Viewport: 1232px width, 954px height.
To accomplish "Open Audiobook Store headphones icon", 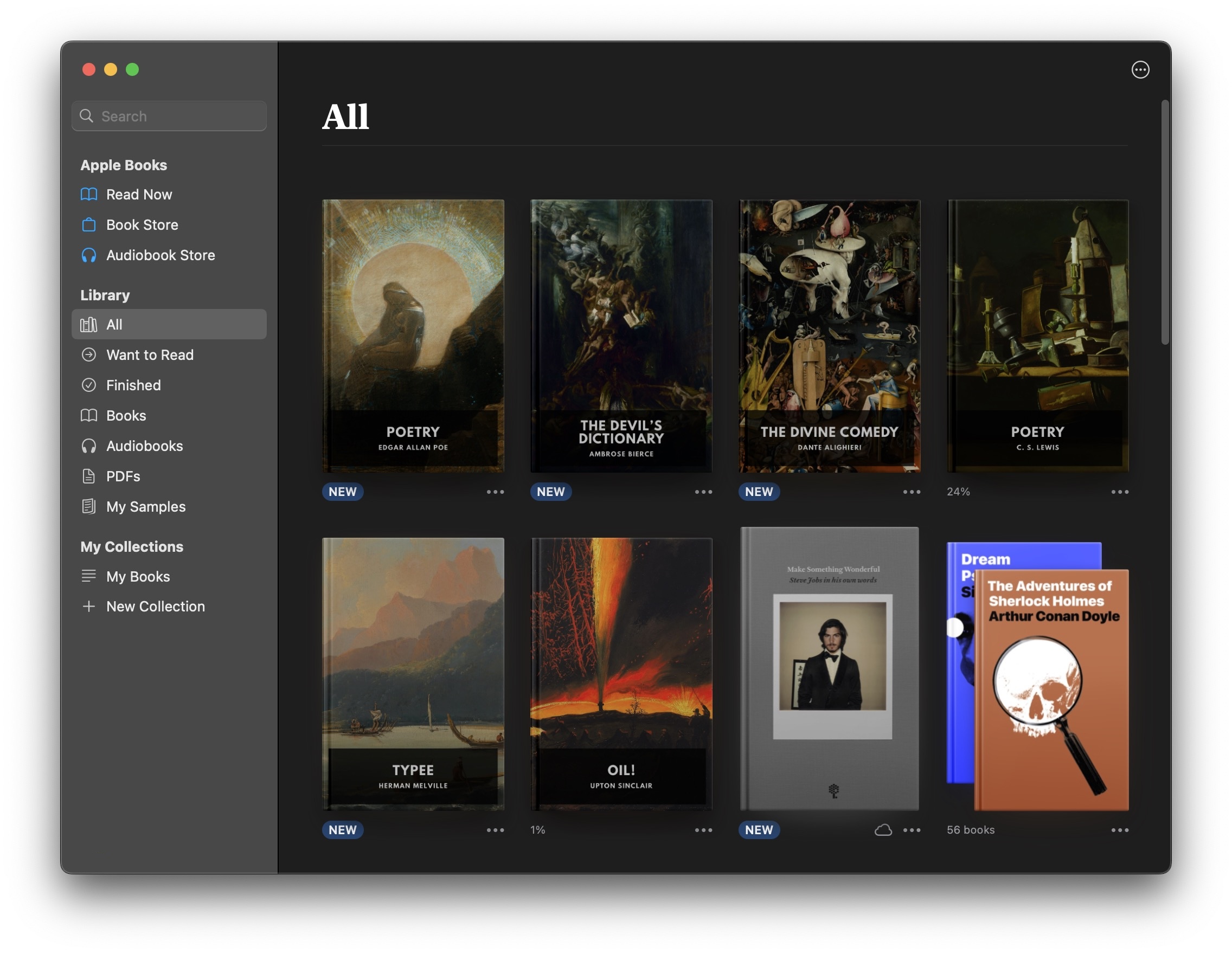I will [88, 255].
